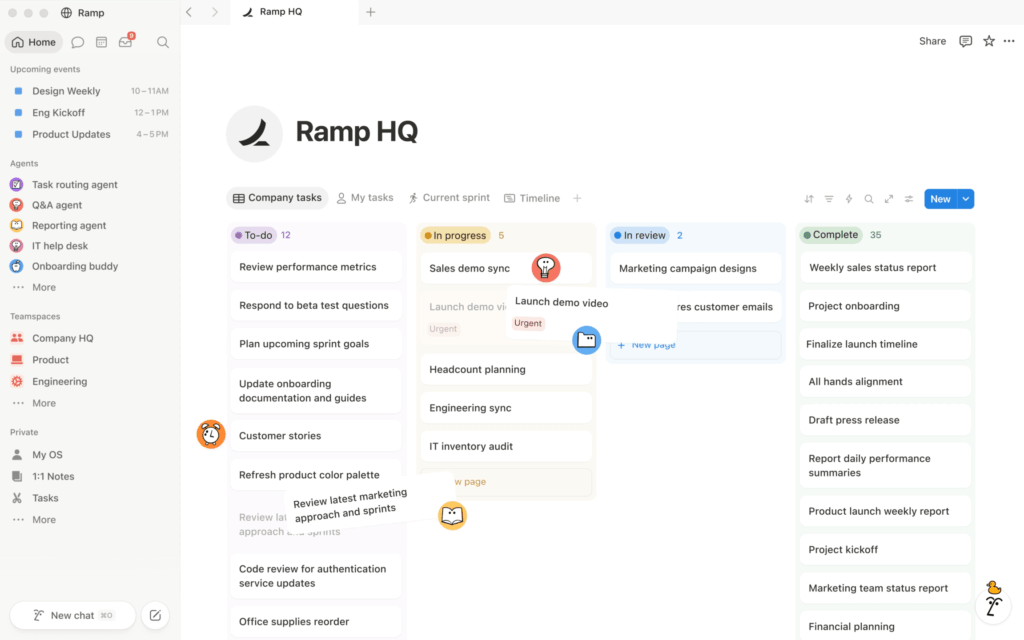This screenshot has width=1024, height=640.
Task: Click the blue New button
Action: tap(940, 199)
